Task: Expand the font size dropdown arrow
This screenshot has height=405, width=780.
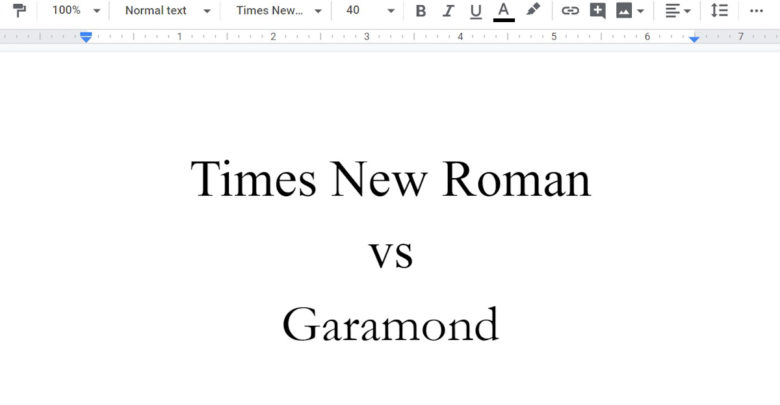Action: (x=391, y=11)
